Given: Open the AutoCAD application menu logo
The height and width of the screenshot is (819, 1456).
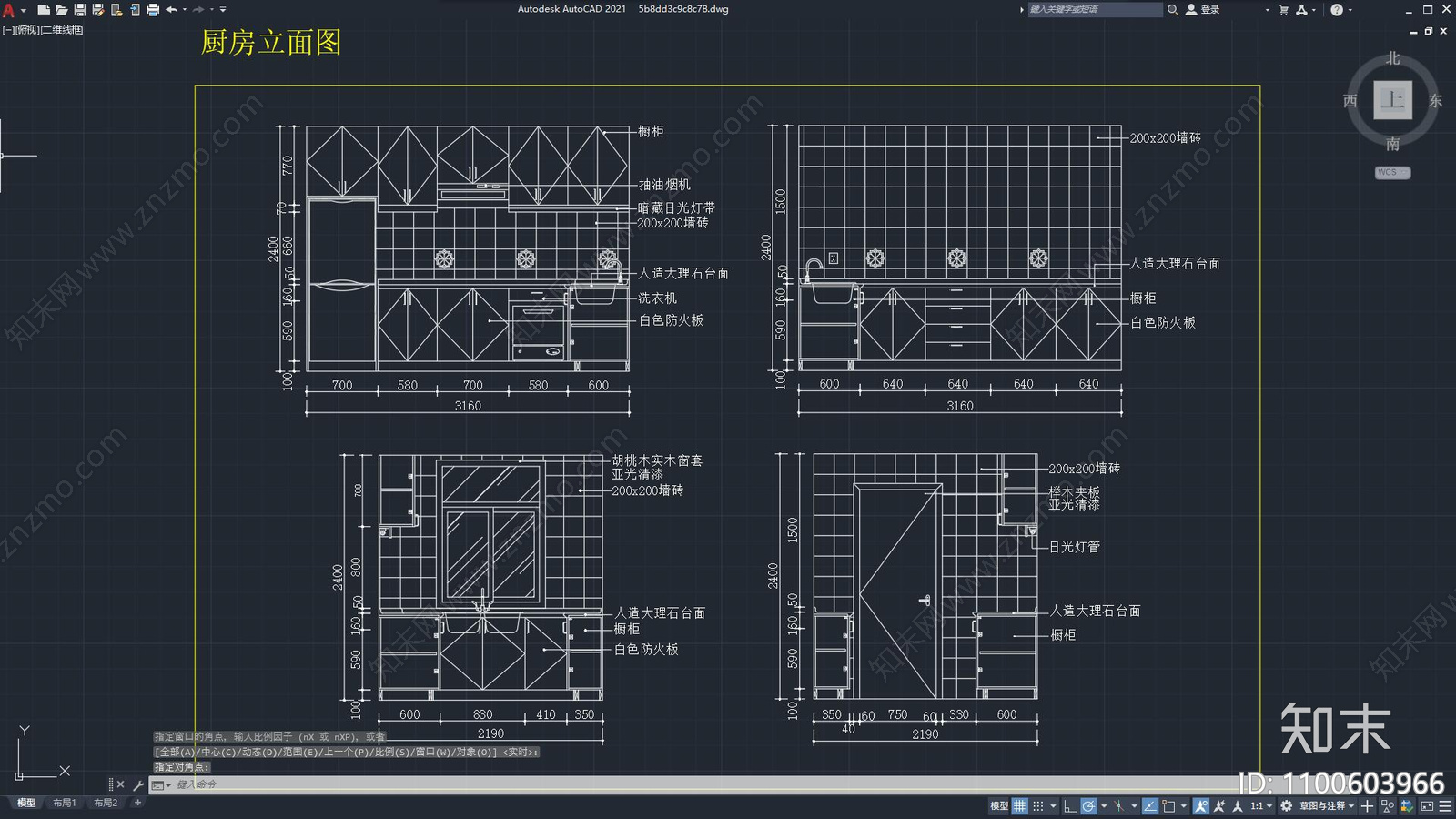Looking at the screenshot, I should pos(9,10).
